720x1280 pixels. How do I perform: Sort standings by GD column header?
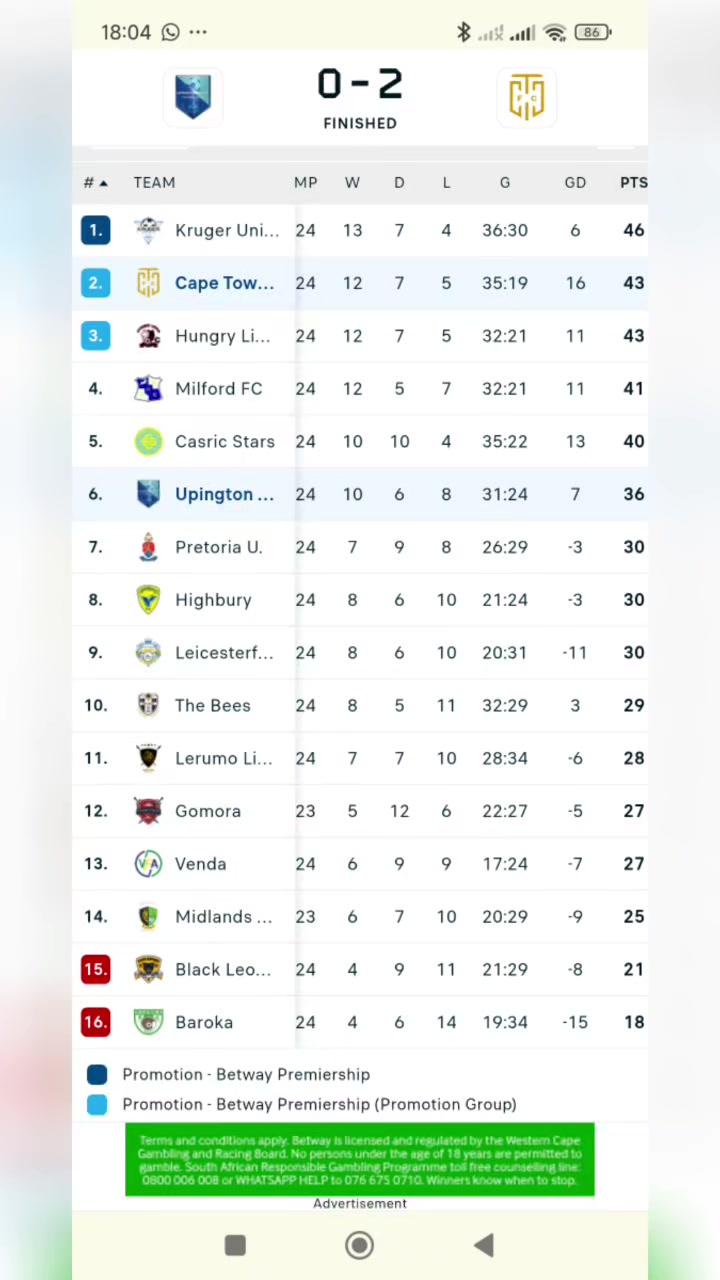[575, 182]
